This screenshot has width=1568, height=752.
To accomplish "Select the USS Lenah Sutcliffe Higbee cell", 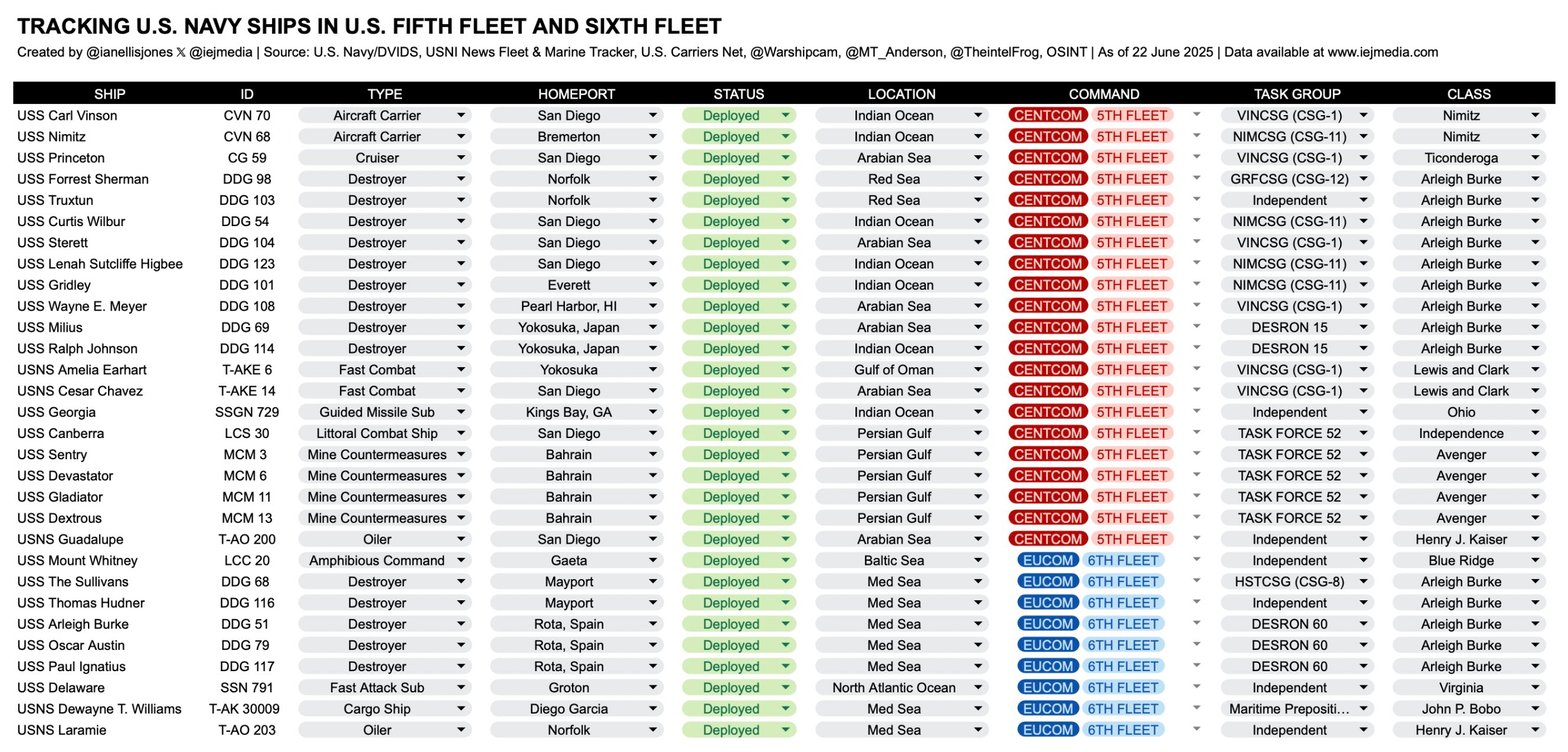I will 100,264.
